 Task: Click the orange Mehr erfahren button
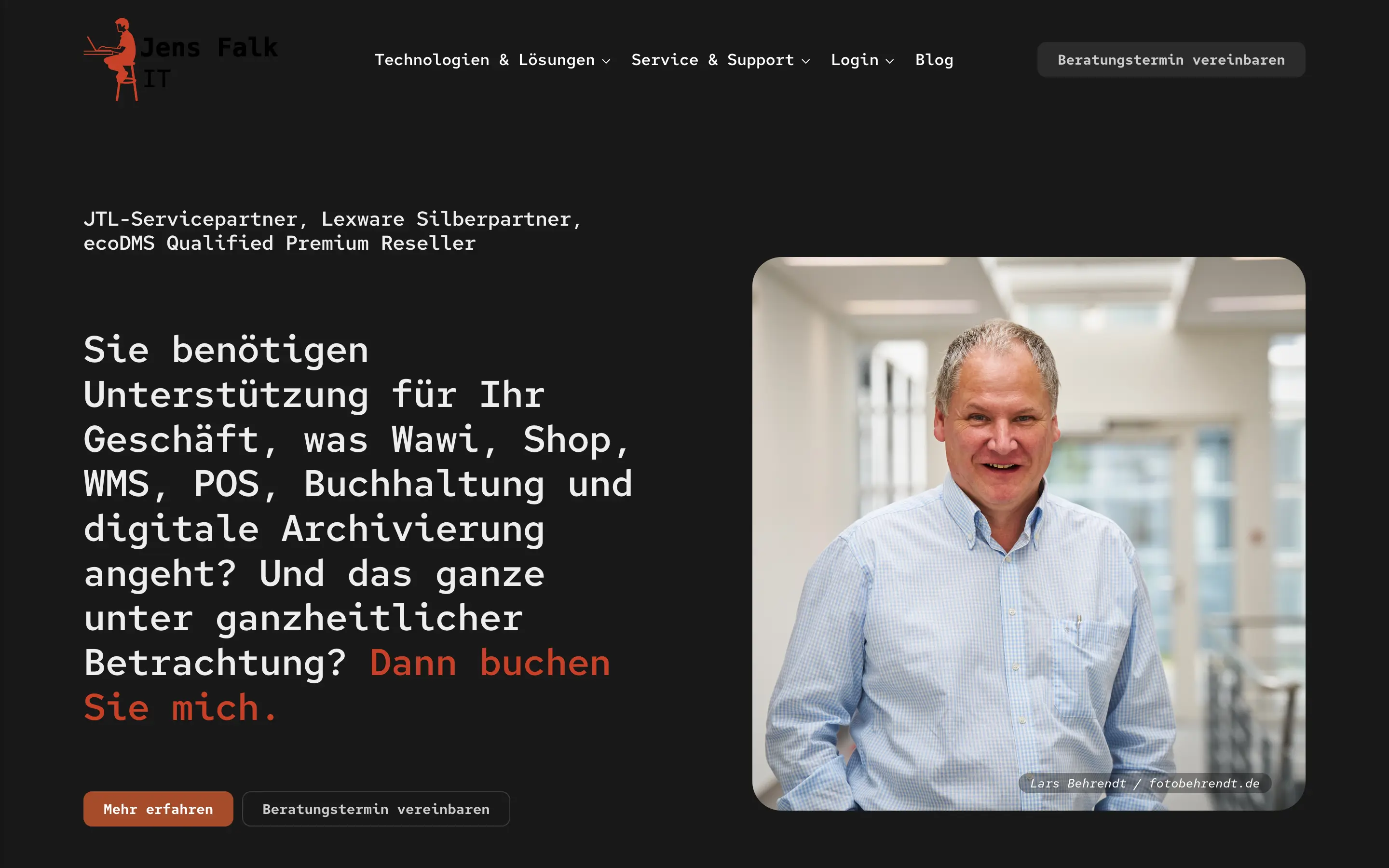[158, 809]
